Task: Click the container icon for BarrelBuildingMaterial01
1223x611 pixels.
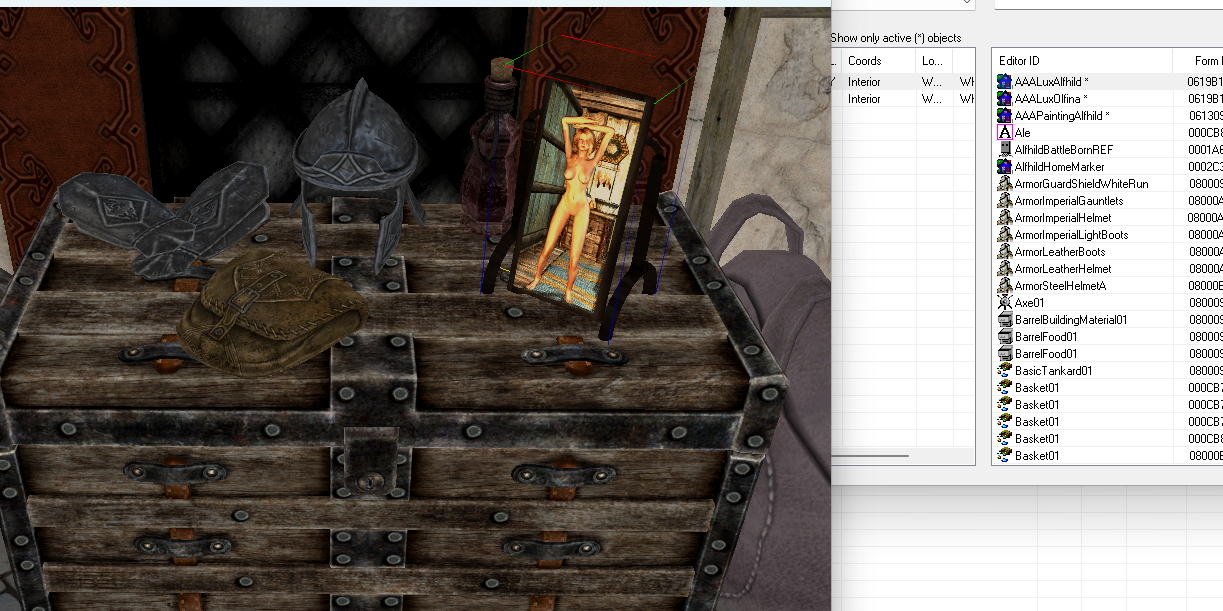Action: pos(1004,320)
